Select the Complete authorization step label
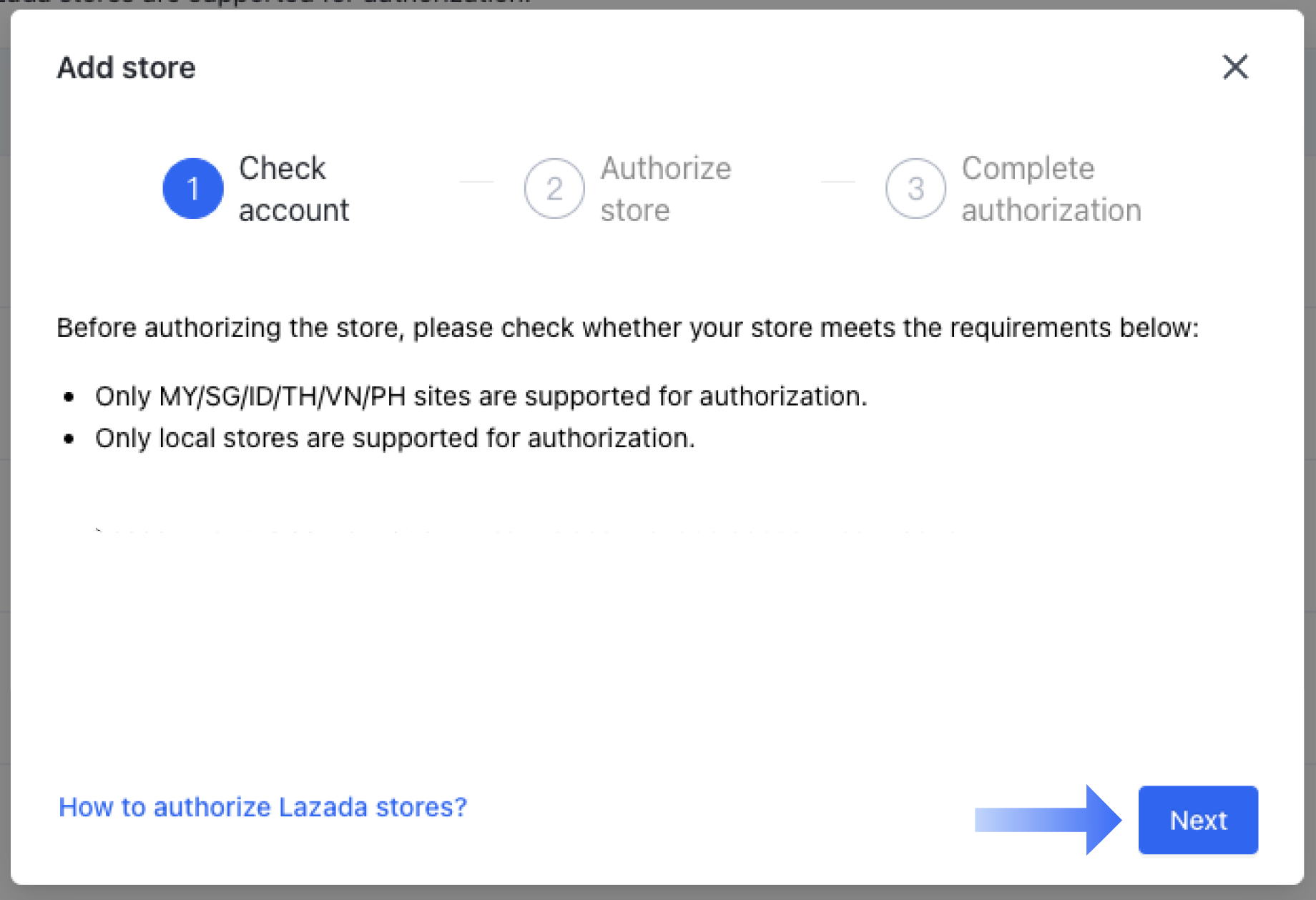 tap(1051, 189)
